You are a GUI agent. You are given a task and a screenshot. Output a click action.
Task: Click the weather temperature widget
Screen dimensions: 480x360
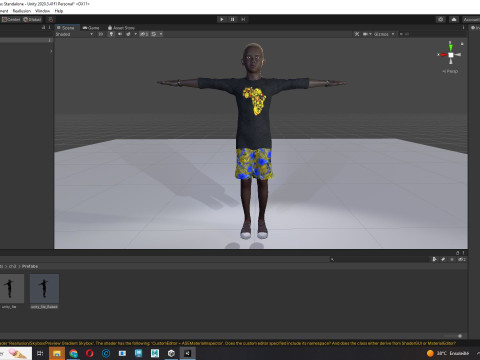click(x=448, y=353)
